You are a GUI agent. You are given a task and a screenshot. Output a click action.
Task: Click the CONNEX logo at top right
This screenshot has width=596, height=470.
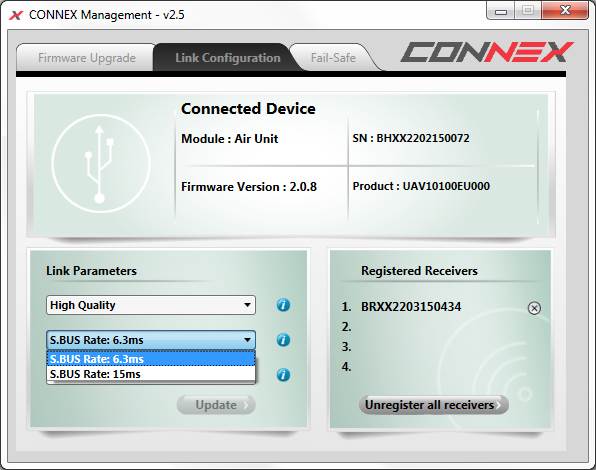point(487,52)
